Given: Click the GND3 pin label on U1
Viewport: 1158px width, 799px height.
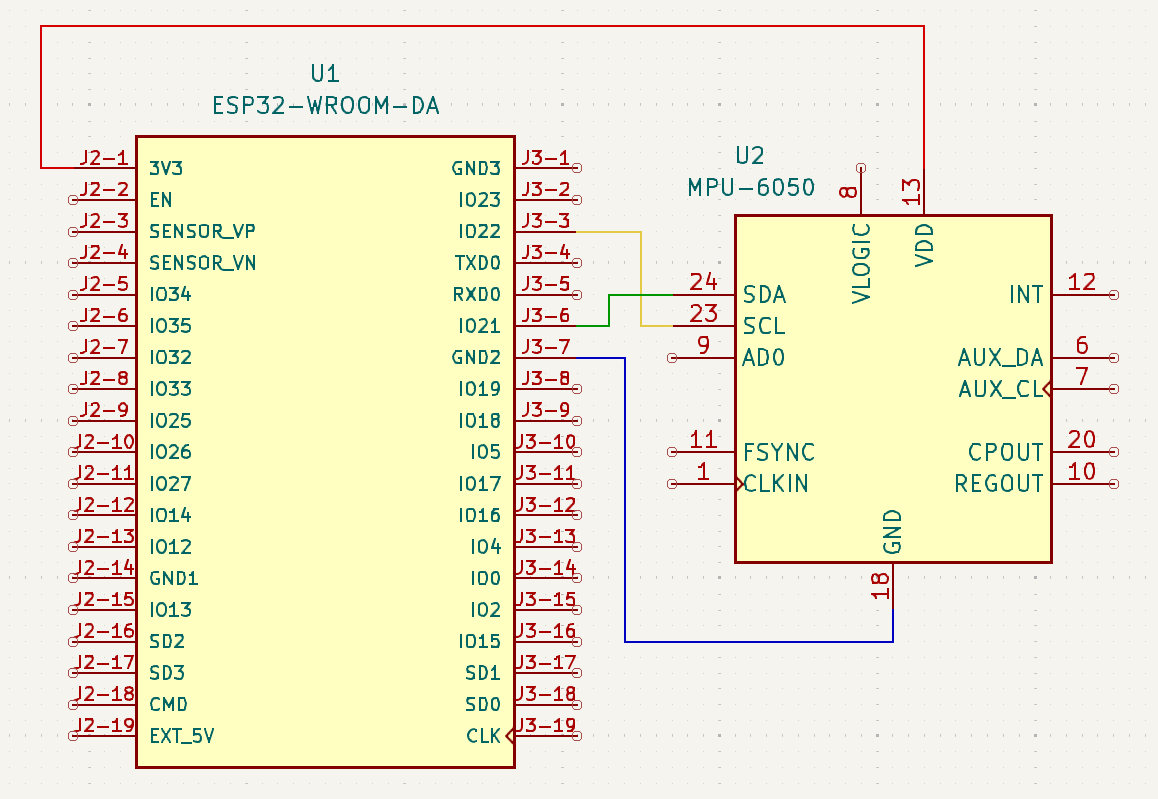Looking at the screenshot, I should click(476, 168).
